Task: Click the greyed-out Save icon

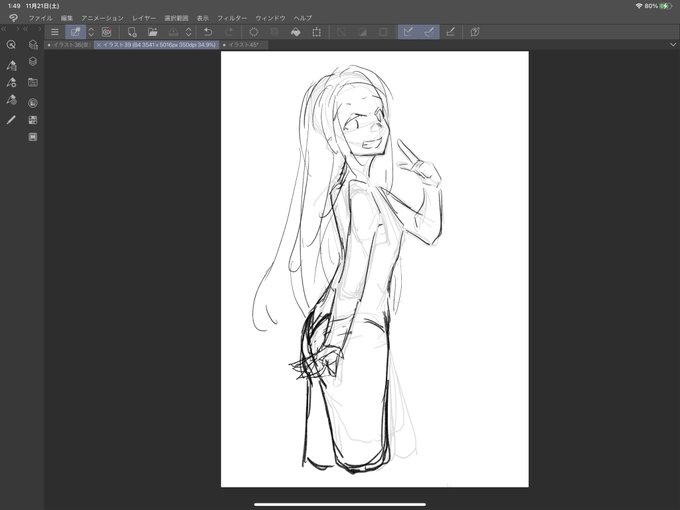Action: [173, 32]
